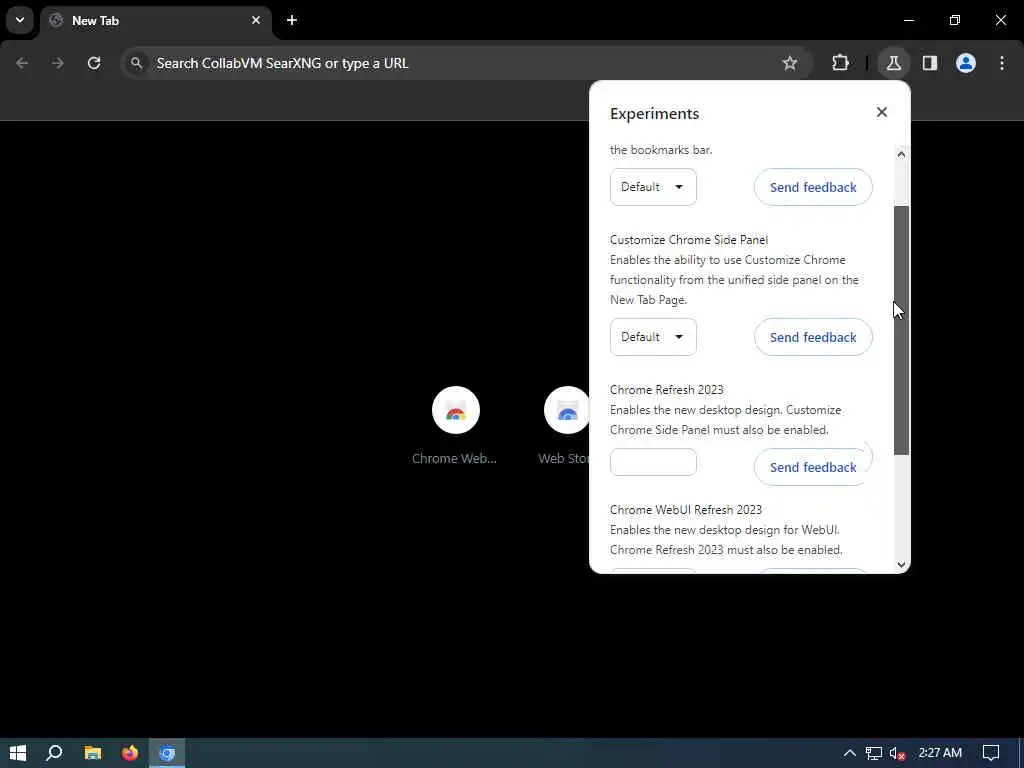
Task: Show hidden system tray icons
Action: coord(850,753)
